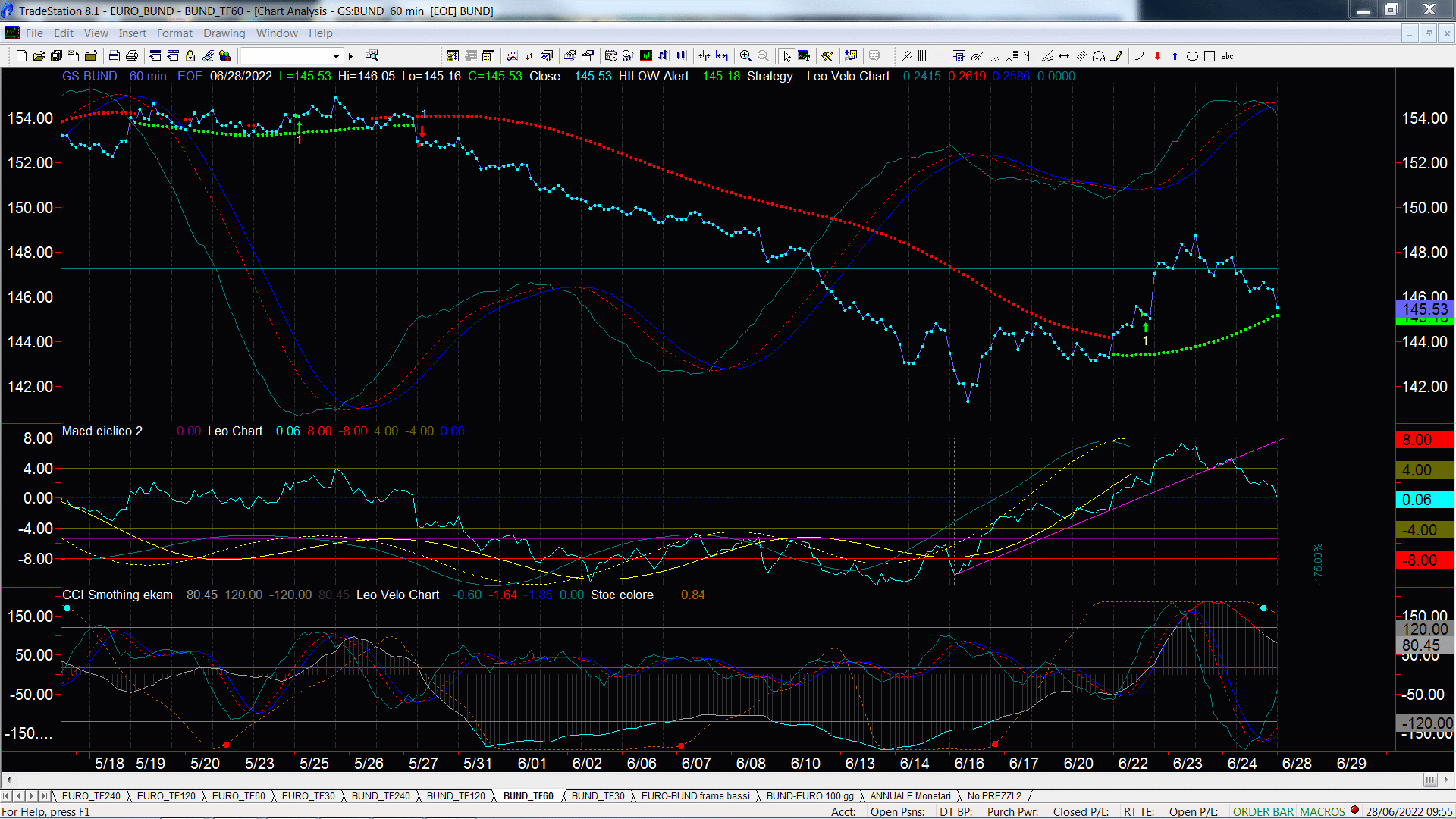Switch to the EURO_TF60 tab

pos(238,796)
